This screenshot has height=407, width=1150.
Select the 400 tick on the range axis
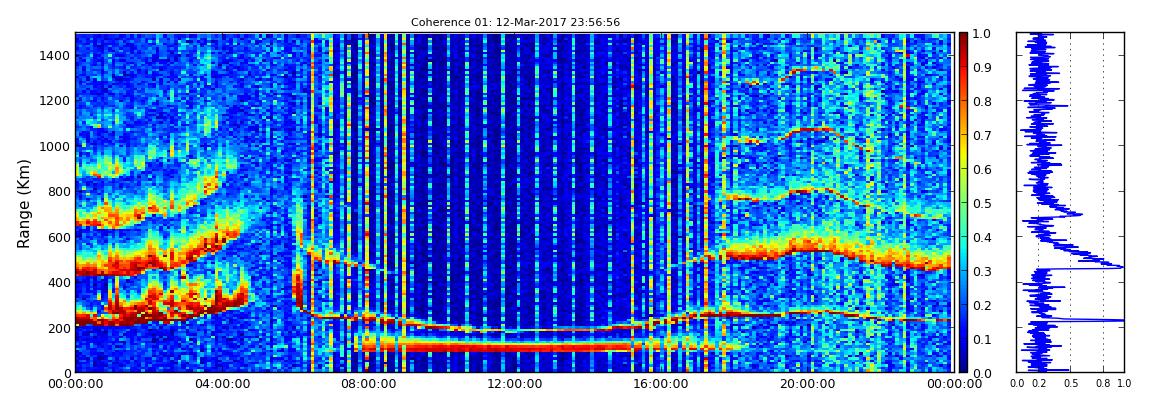tap(58, 282)
